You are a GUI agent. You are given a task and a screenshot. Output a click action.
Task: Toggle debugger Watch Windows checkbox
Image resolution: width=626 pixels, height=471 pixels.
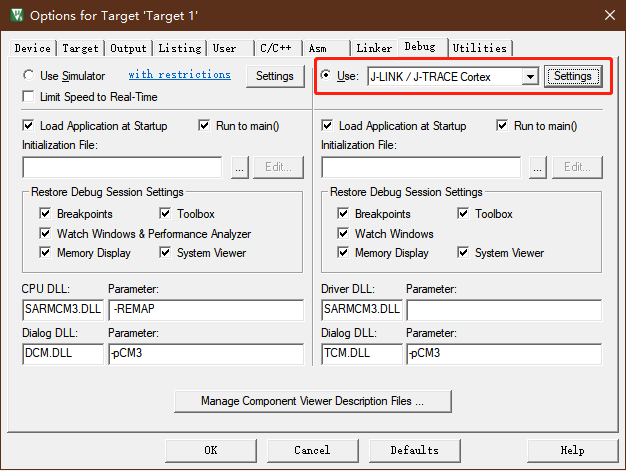(x=343, y=233)
